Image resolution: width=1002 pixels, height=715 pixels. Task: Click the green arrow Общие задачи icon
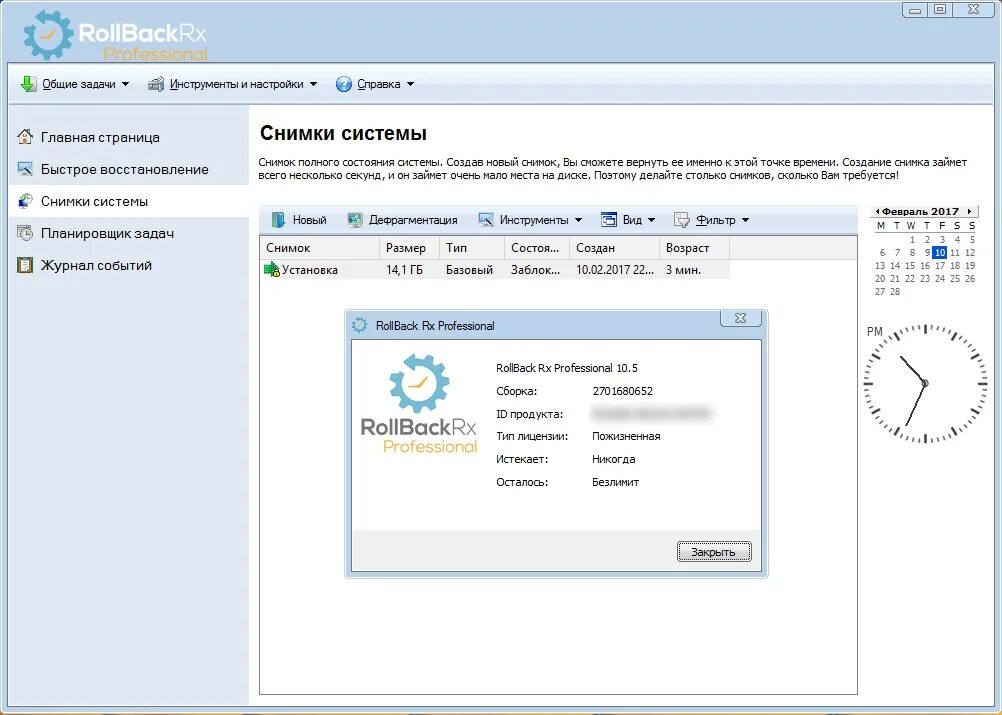[28, 84]
